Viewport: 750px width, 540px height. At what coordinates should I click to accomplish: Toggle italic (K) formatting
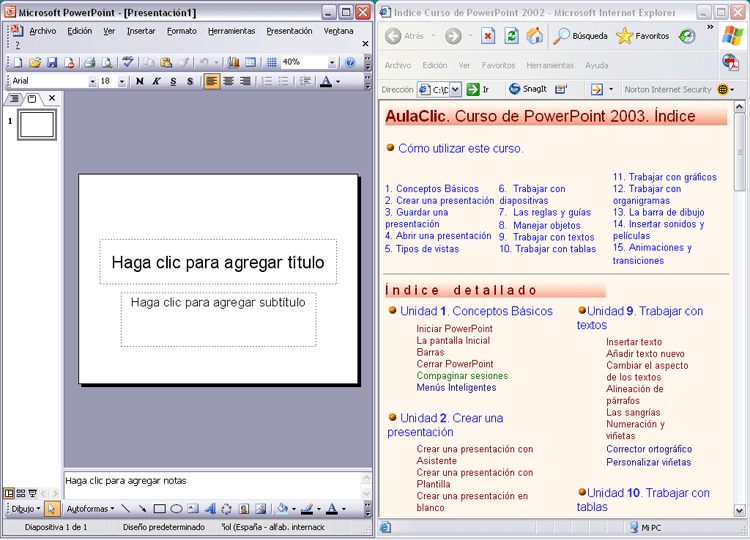tap(156, 81)
